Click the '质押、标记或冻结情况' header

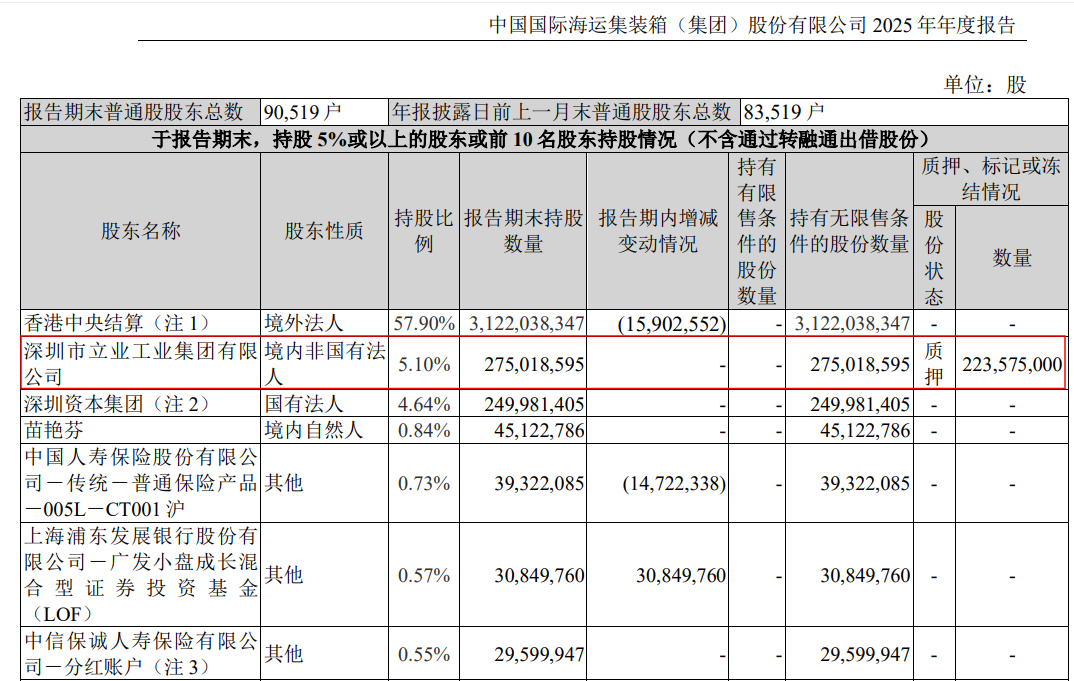coord(990,179)
